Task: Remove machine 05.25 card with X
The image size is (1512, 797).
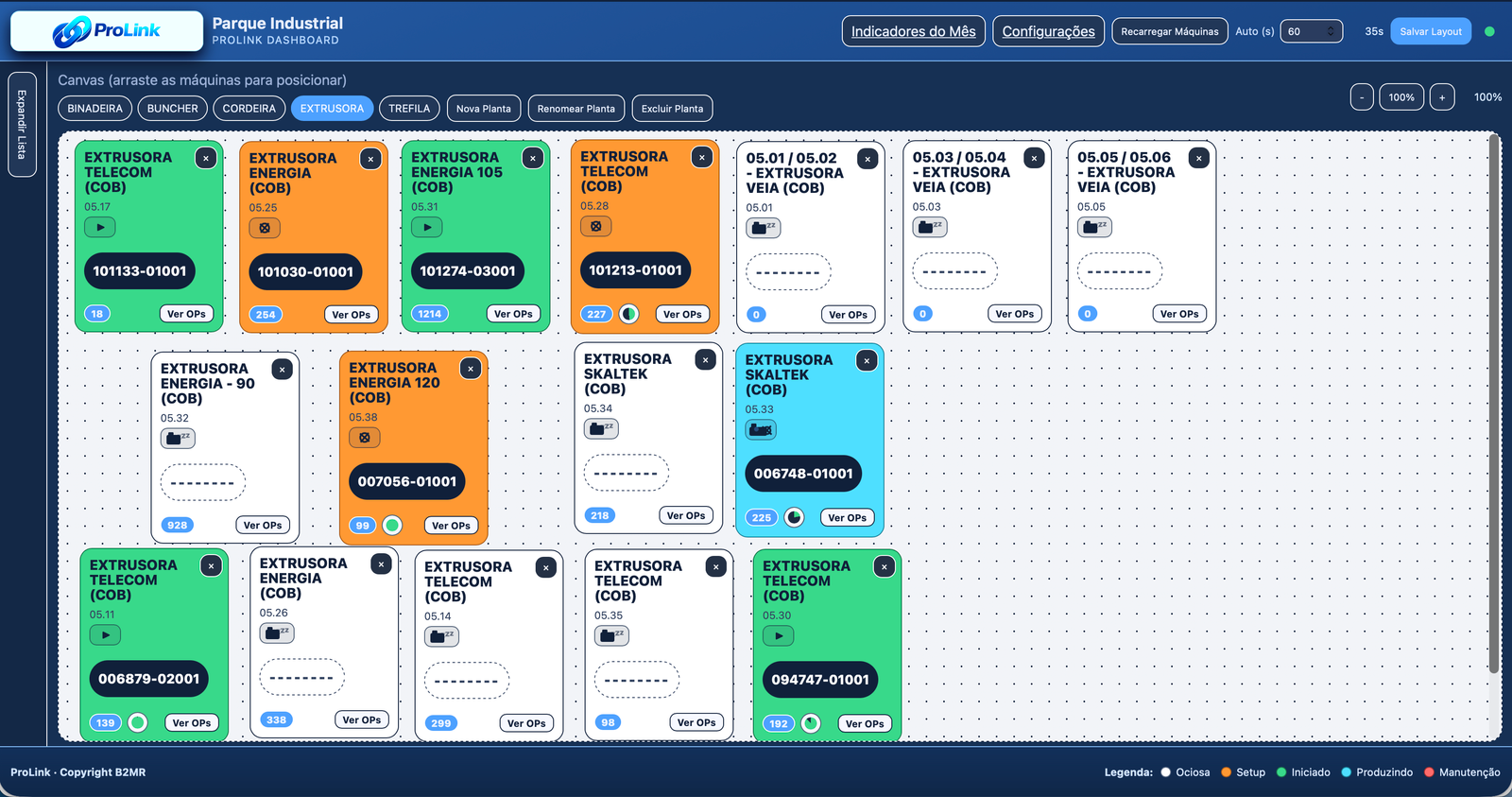Action: click(x=370, y=160)
